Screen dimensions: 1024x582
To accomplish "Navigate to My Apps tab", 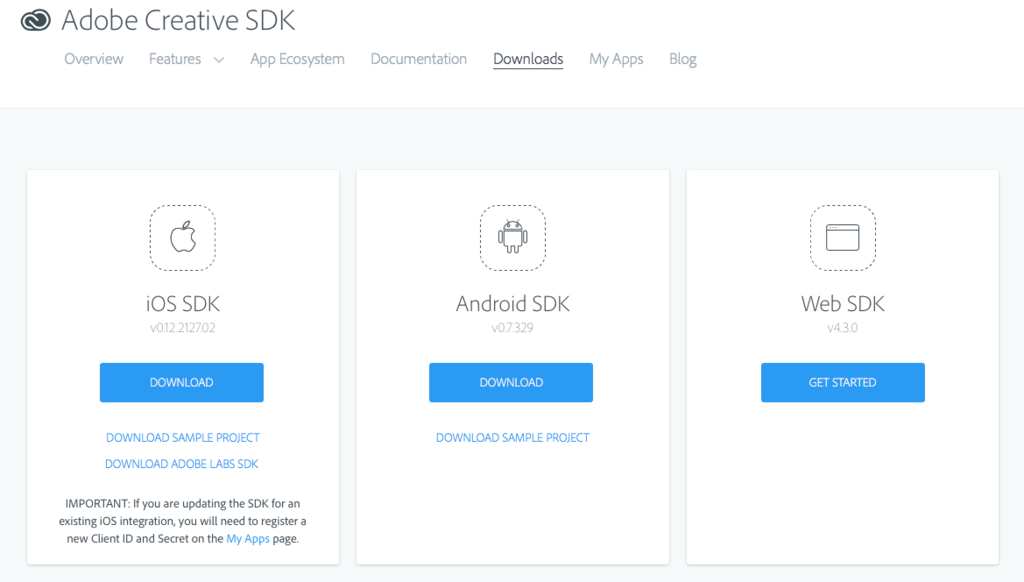I will click(616, 59).
